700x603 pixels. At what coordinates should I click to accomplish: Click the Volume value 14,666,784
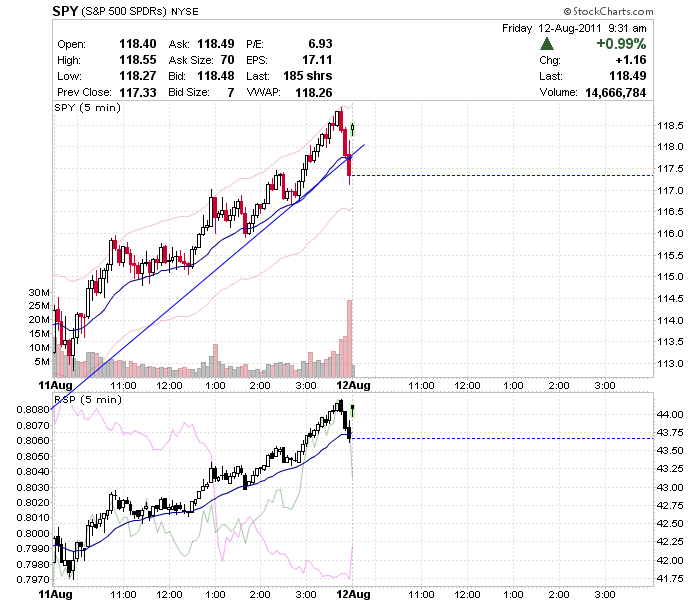pyautogui.click(x=616, y=92)
